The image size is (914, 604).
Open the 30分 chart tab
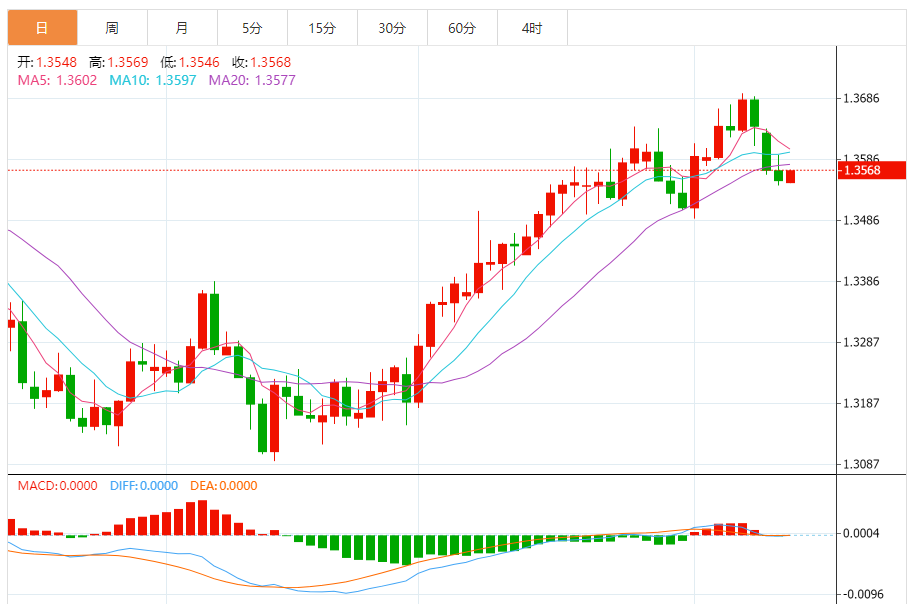(392, 27)
